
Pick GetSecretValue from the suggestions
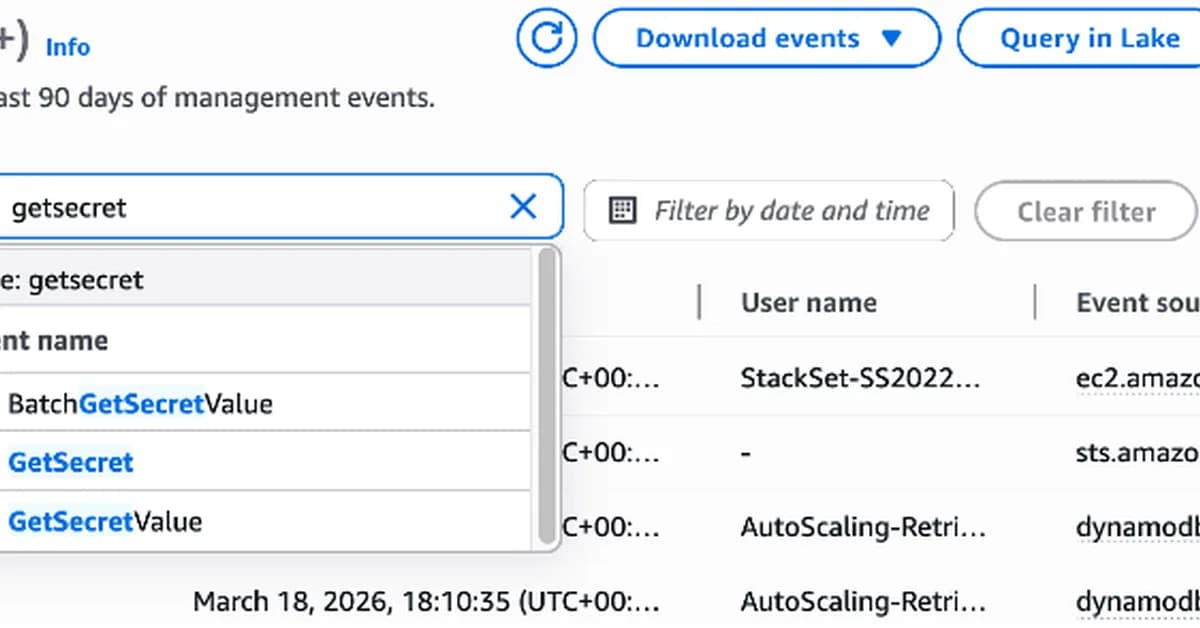pyautogui.click(x=105, y=522)
